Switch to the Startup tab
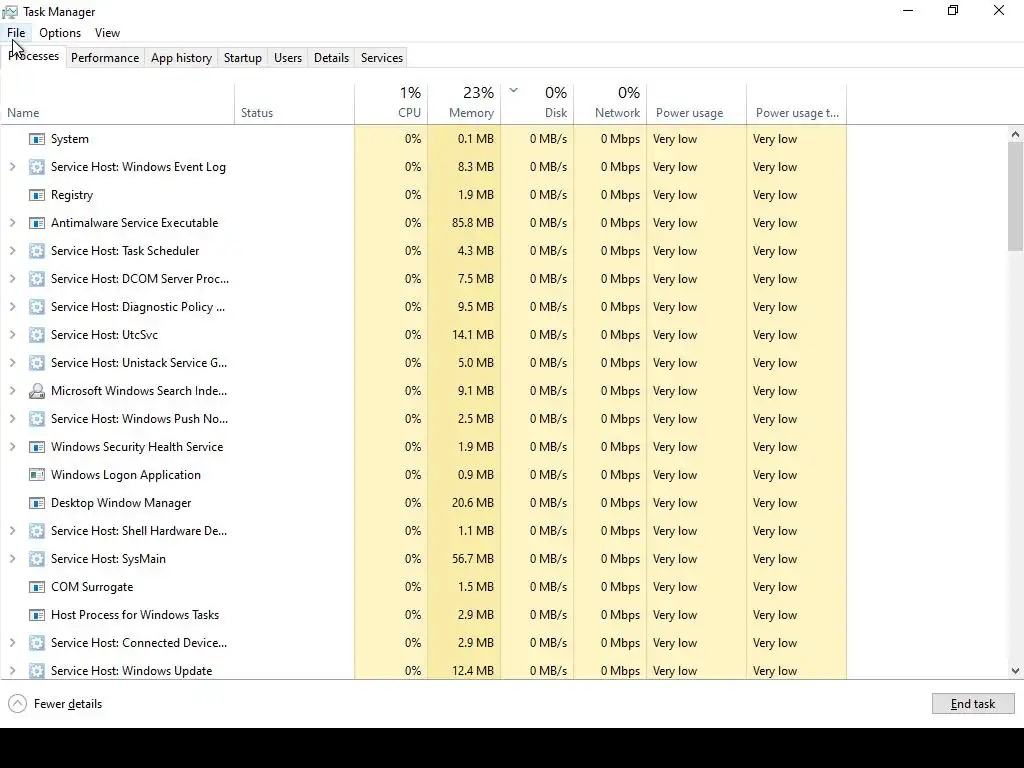 (x=243, y=58)
